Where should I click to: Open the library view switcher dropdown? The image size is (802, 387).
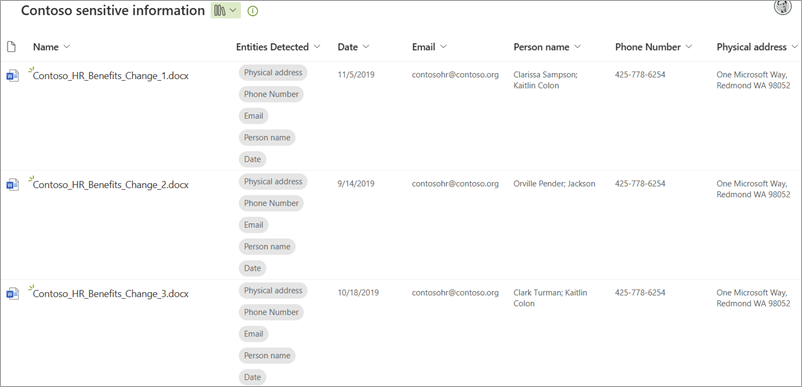click(226, 10)
